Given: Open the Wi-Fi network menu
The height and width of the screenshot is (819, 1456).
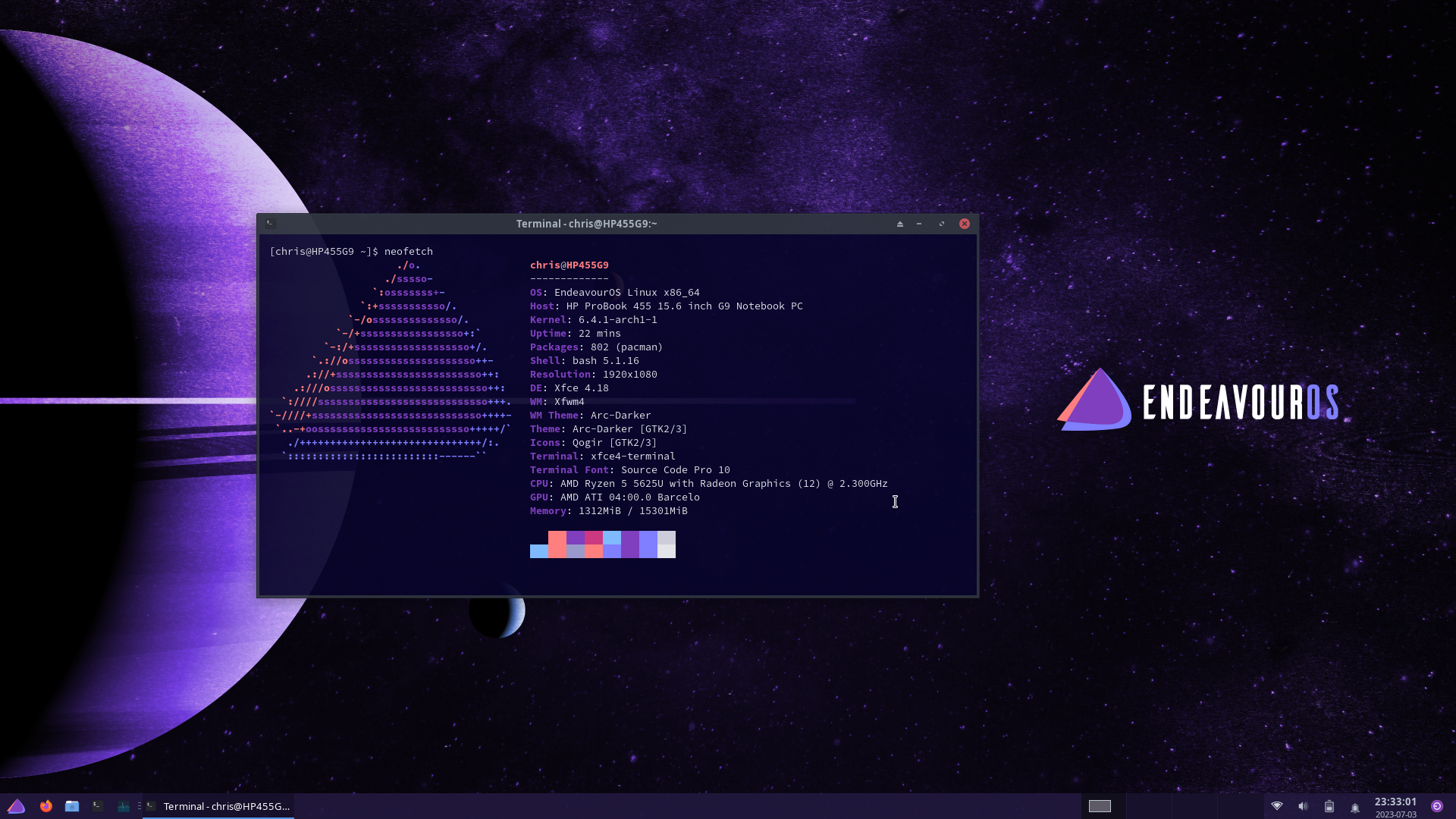Looking at the screenshot, I should click(1277, 806).
